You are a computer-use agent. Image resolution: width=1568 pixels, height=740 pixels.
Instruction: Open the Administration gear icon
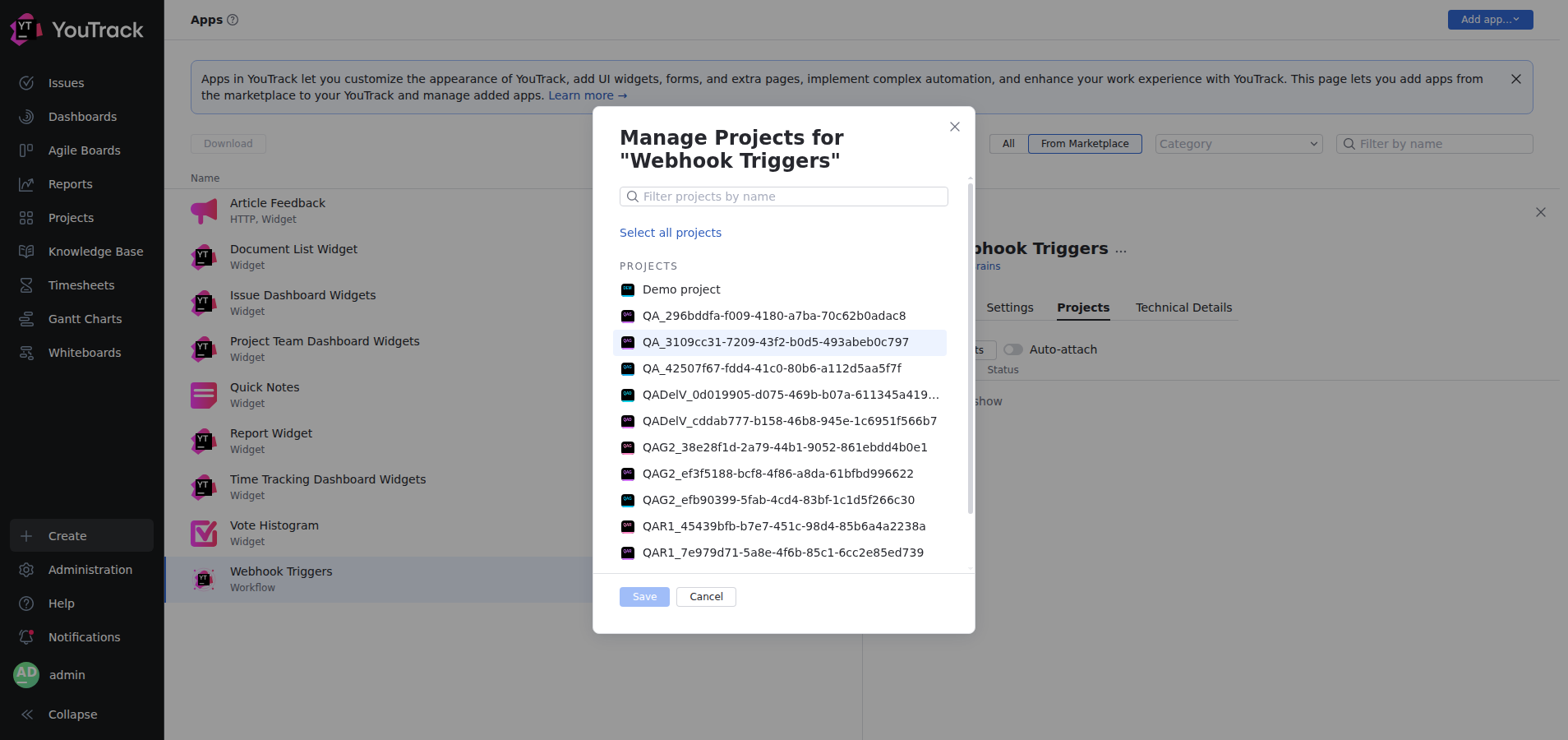26,570
